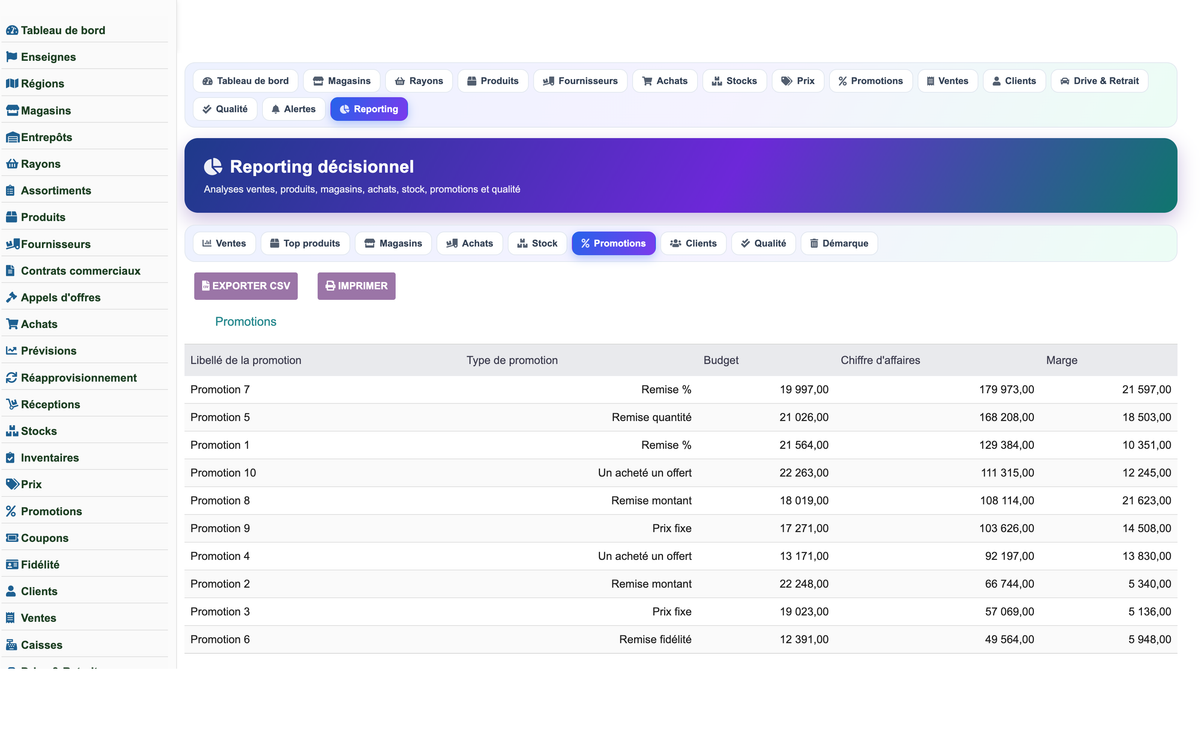The width and height of the screenshot is (1200, 743).
Task: Click the Tableau de bord gauge icon in sidebar
Action: [12, 31]
